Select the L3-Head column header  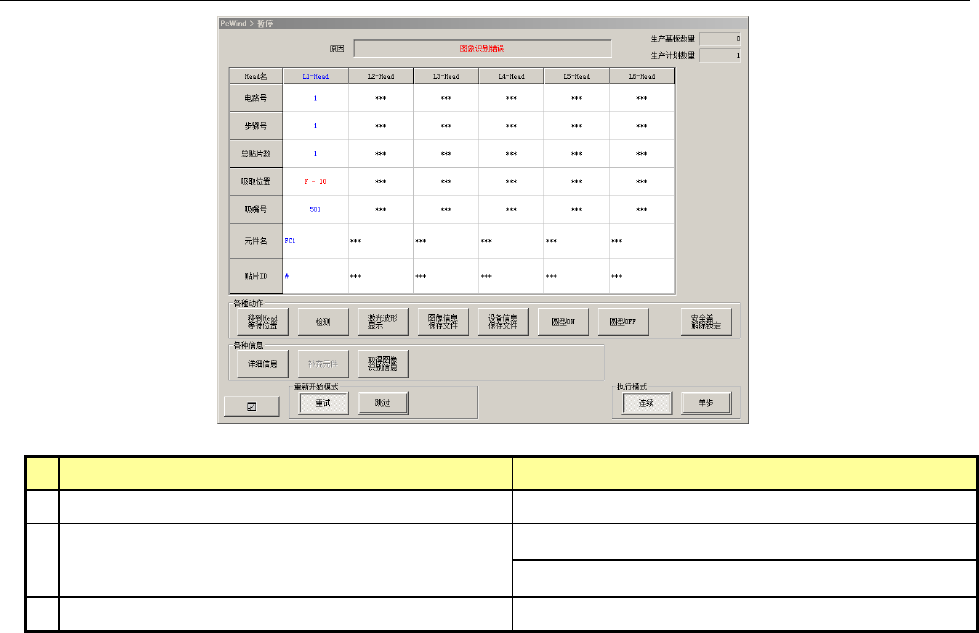pos(446,76)
